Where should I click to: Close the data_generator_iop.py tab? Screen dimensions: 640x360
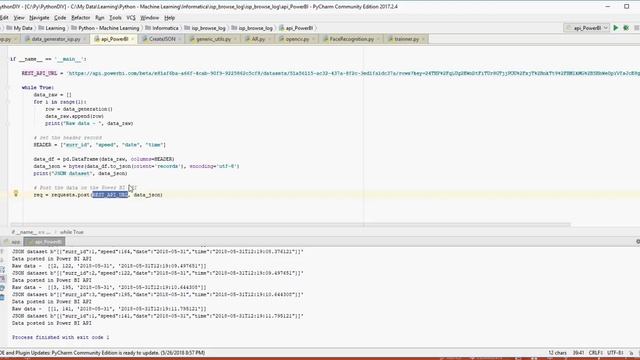84,39
